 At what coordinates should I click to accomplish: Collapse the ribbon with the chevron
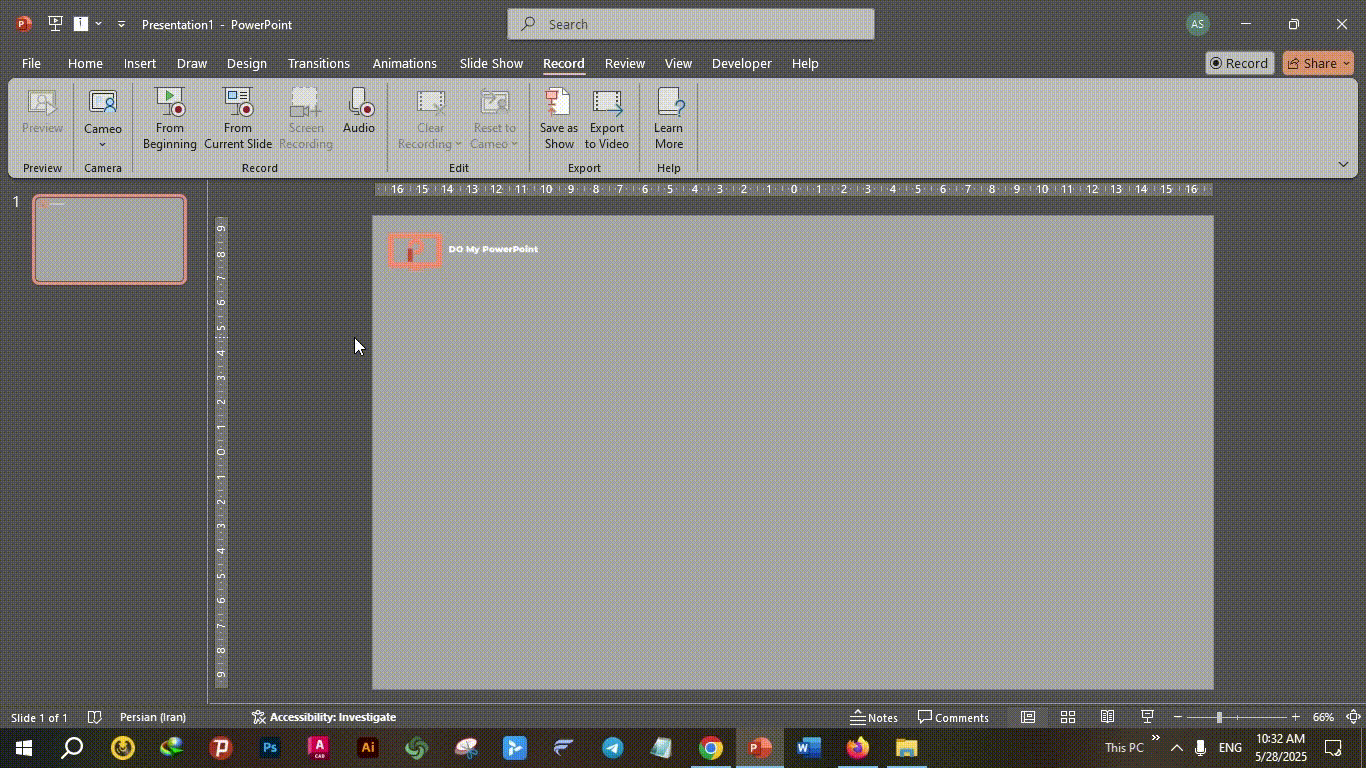(x=1344, y=163)
